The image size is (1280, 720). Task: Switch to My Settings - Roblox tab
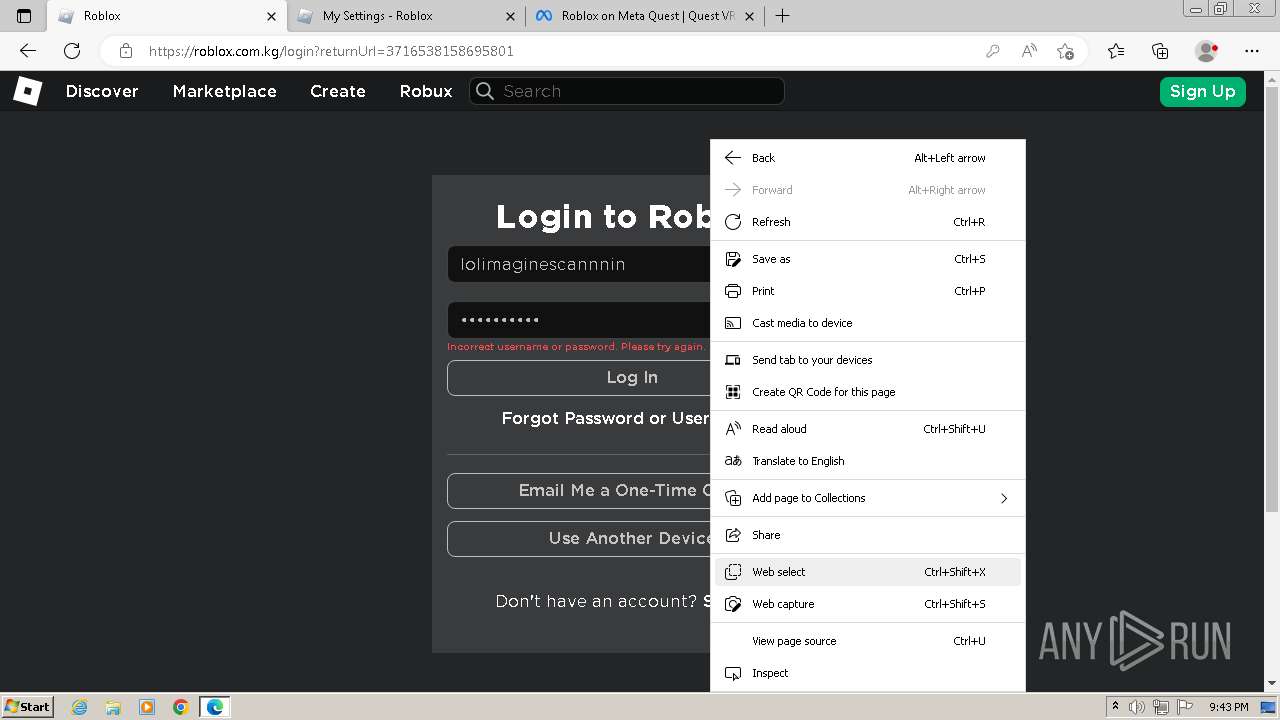click(x=406, y=16)
